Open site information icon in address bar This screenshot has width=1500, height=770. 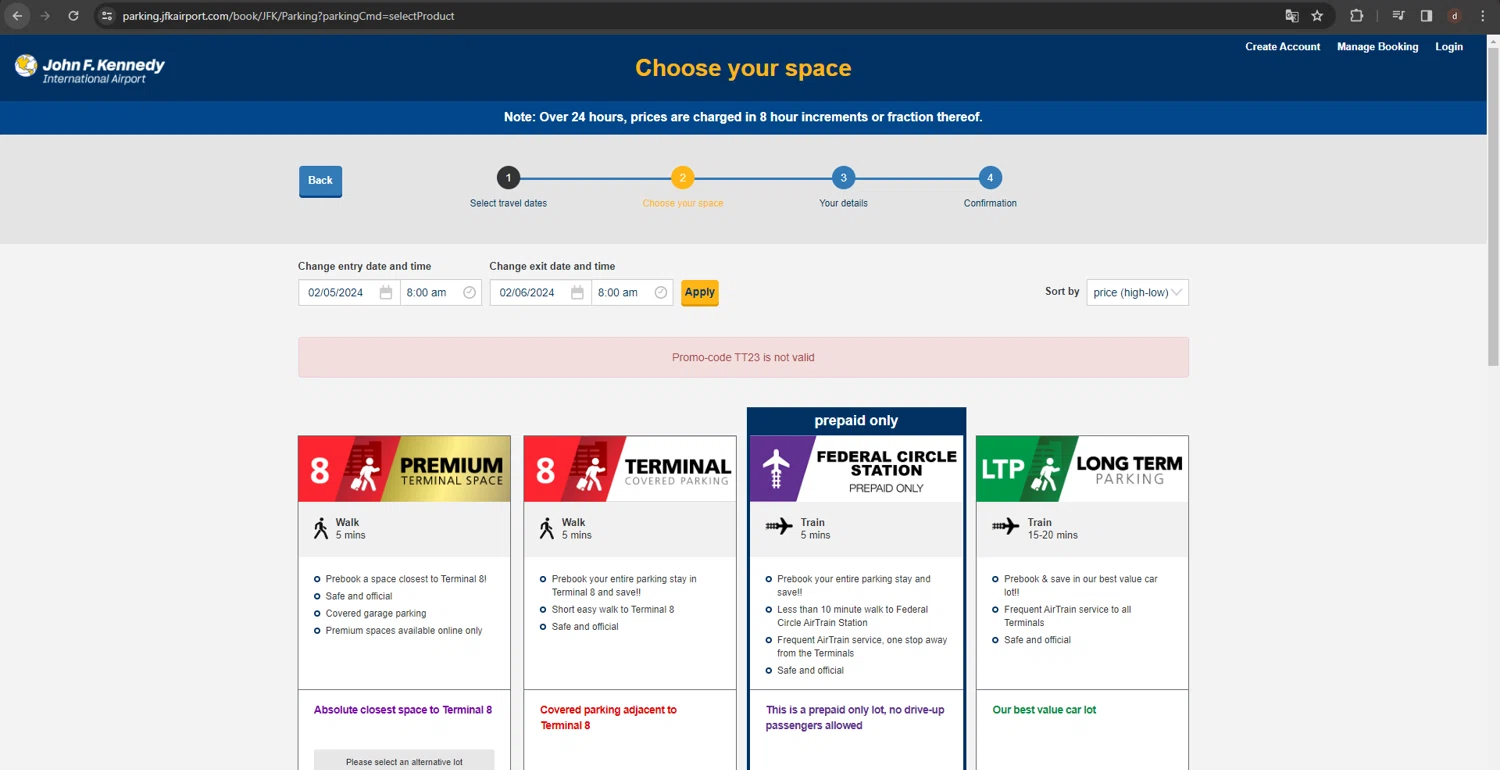(x=107, y=16)
